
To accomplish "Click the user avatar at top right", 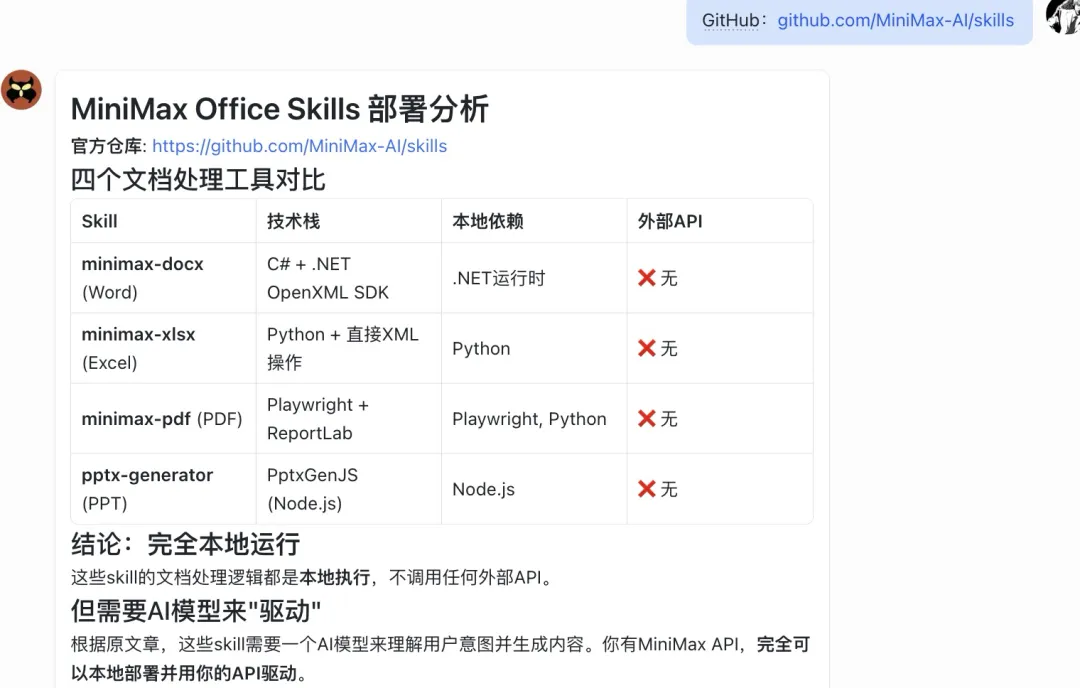I will point(1063,16).
